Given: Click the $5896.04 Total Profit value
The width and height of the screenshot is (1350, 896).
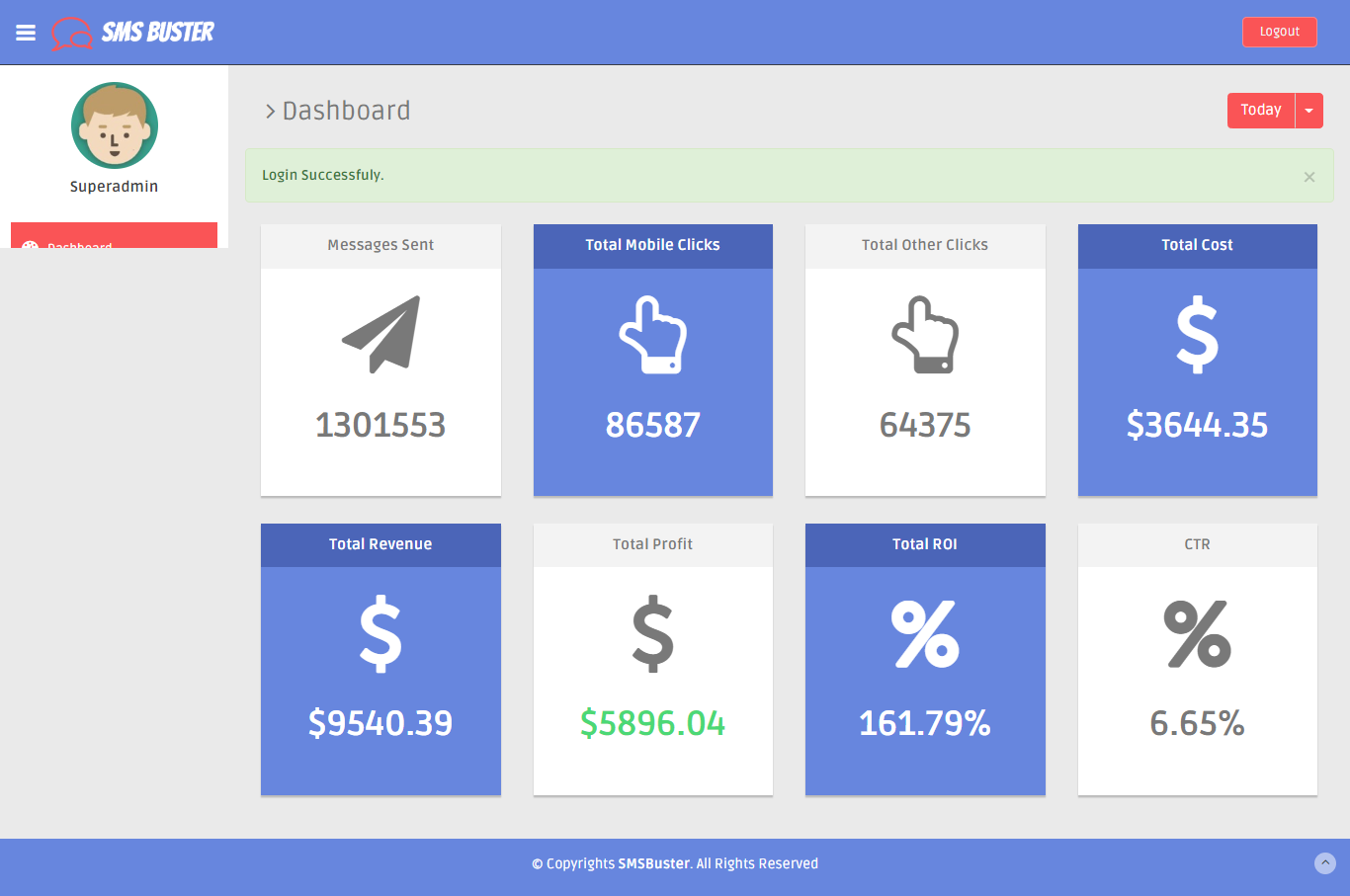Looking at the screenshot, I should coord(652,723).
